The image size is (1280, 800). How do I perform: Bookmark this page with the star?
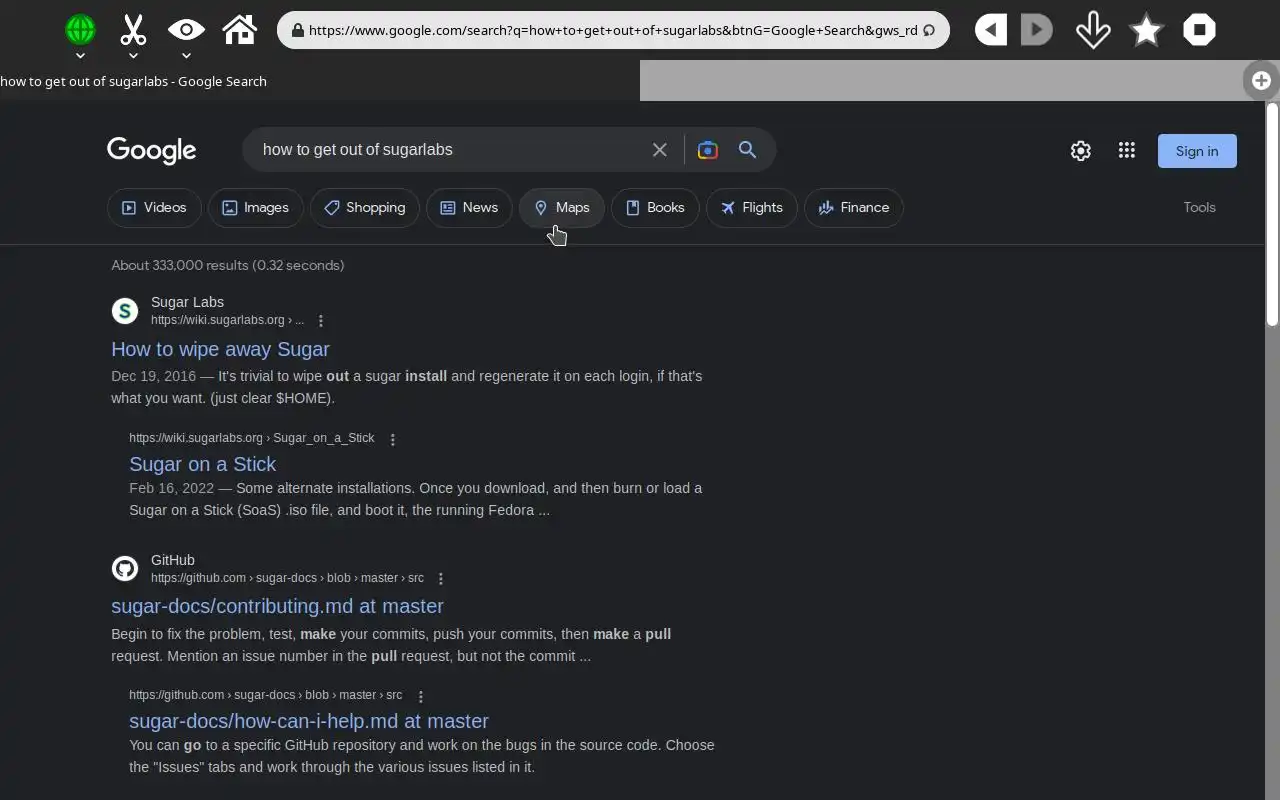[x=1146, y=30]
